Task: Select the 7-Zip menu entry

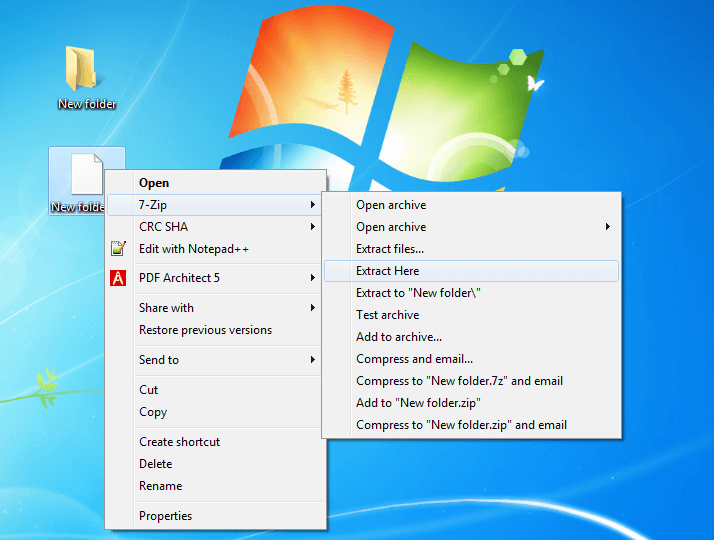Action: pyautogui.click(x=216, y=205)
